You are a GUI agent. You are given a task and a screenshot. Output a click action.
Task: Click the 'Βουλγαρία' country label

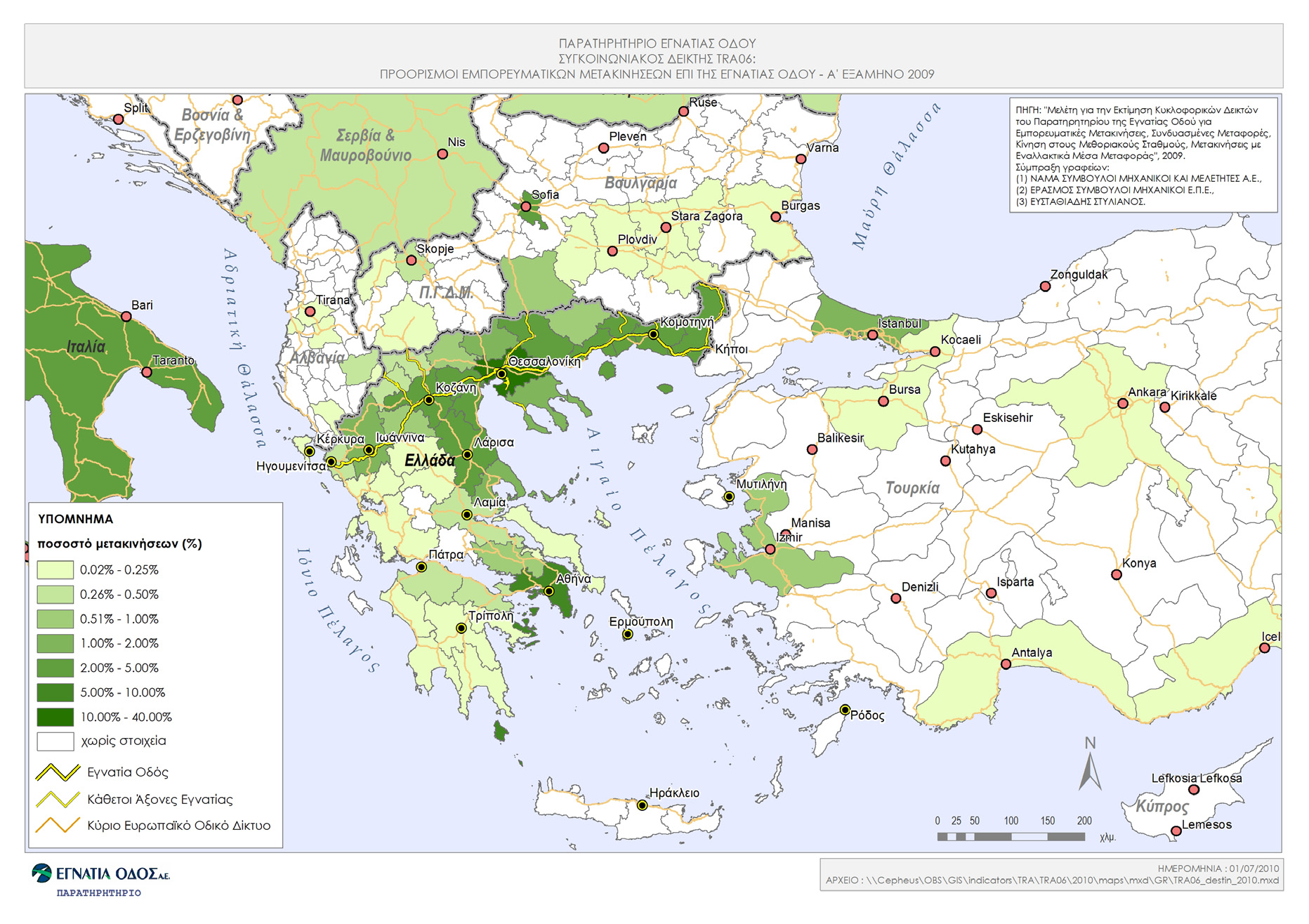coord(641,183)
